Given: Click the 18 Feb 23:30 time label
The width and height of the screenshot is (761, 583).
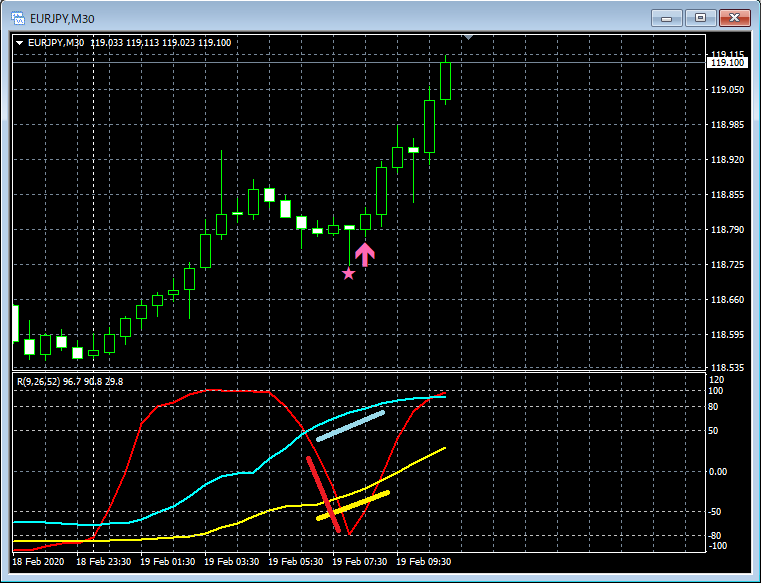Looking at the screenshot, I should coord(103,562).
